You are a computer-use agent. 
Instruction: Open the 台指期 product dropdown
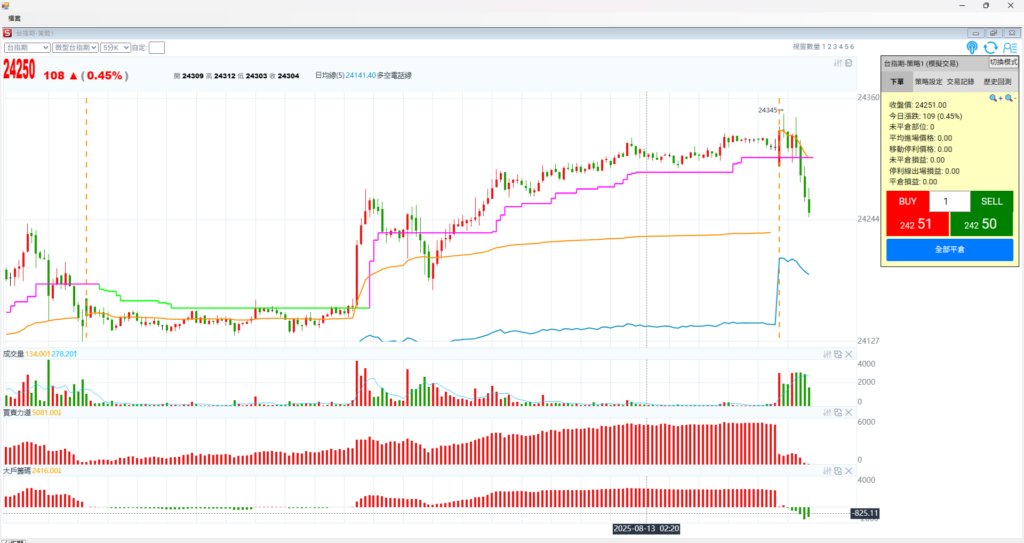coord(28,47)
